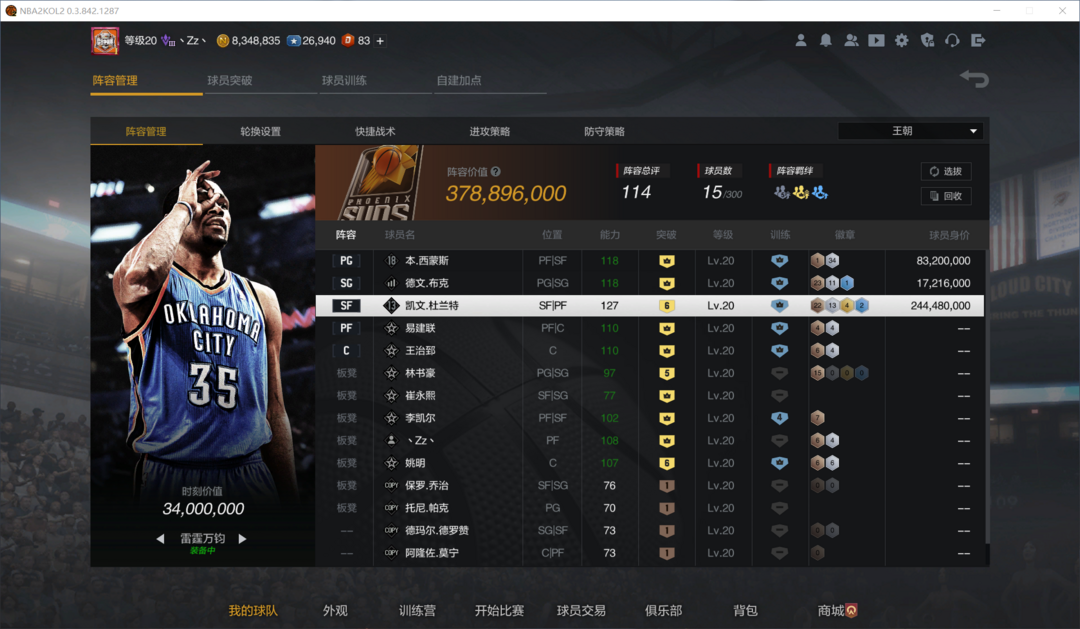
Task: Open 球员交易 in bottom navigation
Action: click(x=581, y=610)
